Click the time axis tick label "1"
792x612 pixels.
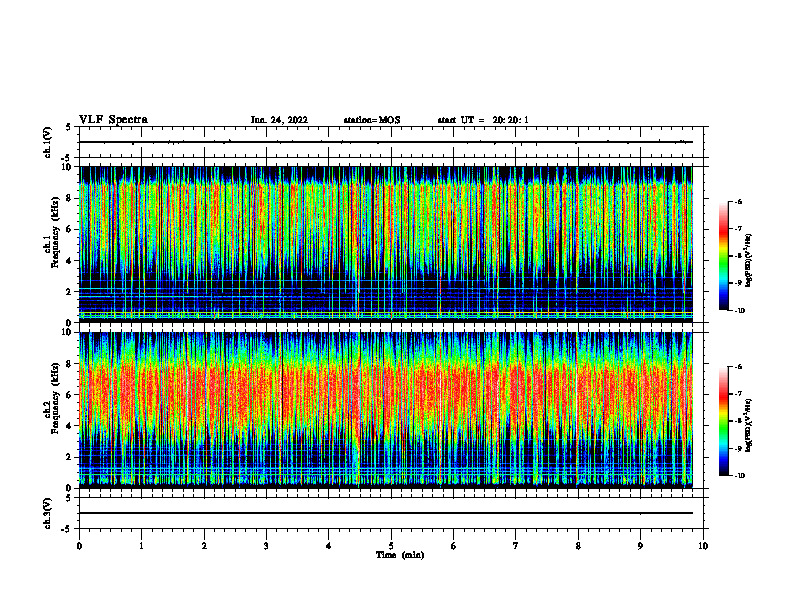click(141, 546)
